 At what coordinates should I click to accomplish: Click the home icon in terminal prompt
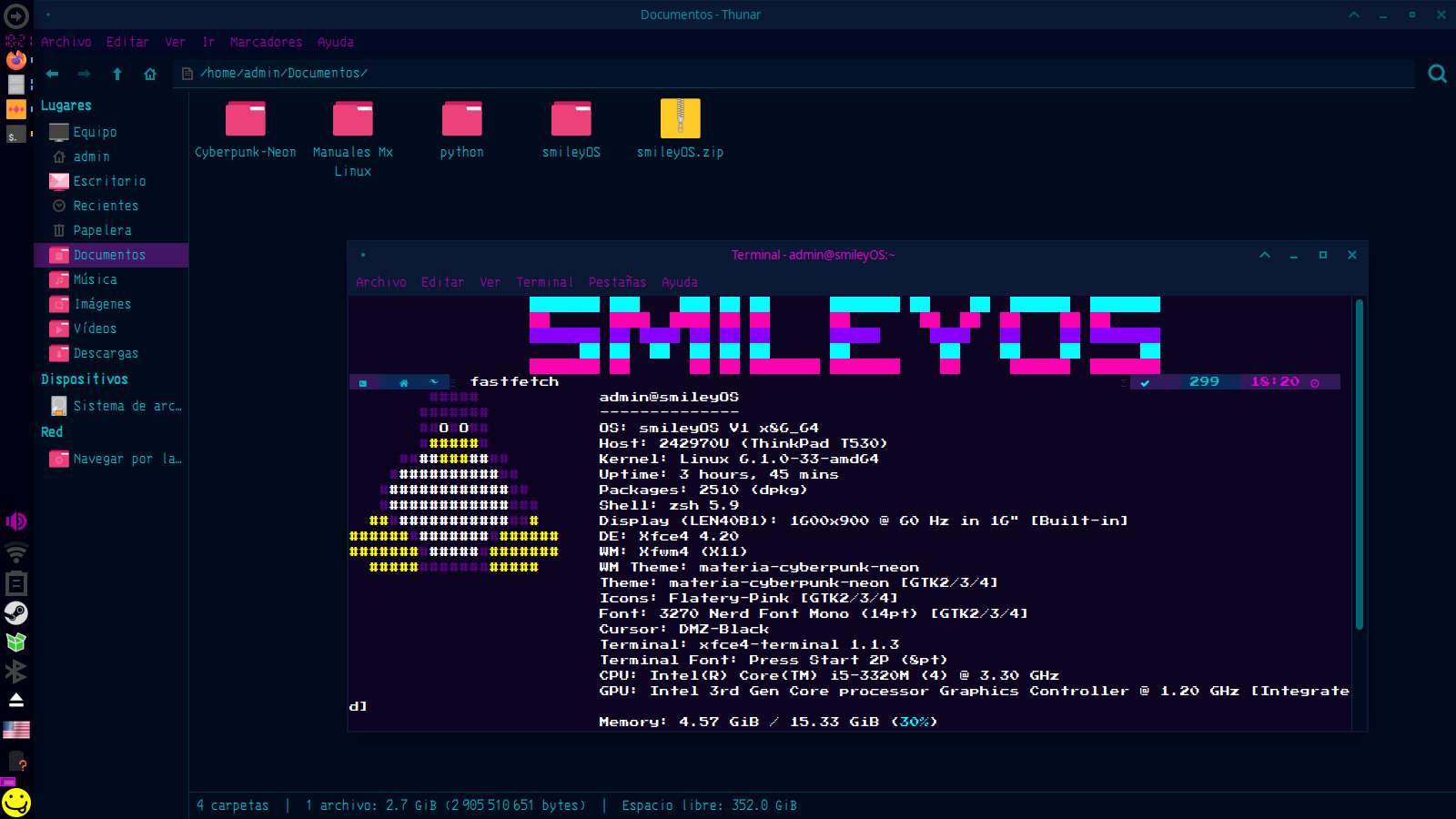(403, 383)
